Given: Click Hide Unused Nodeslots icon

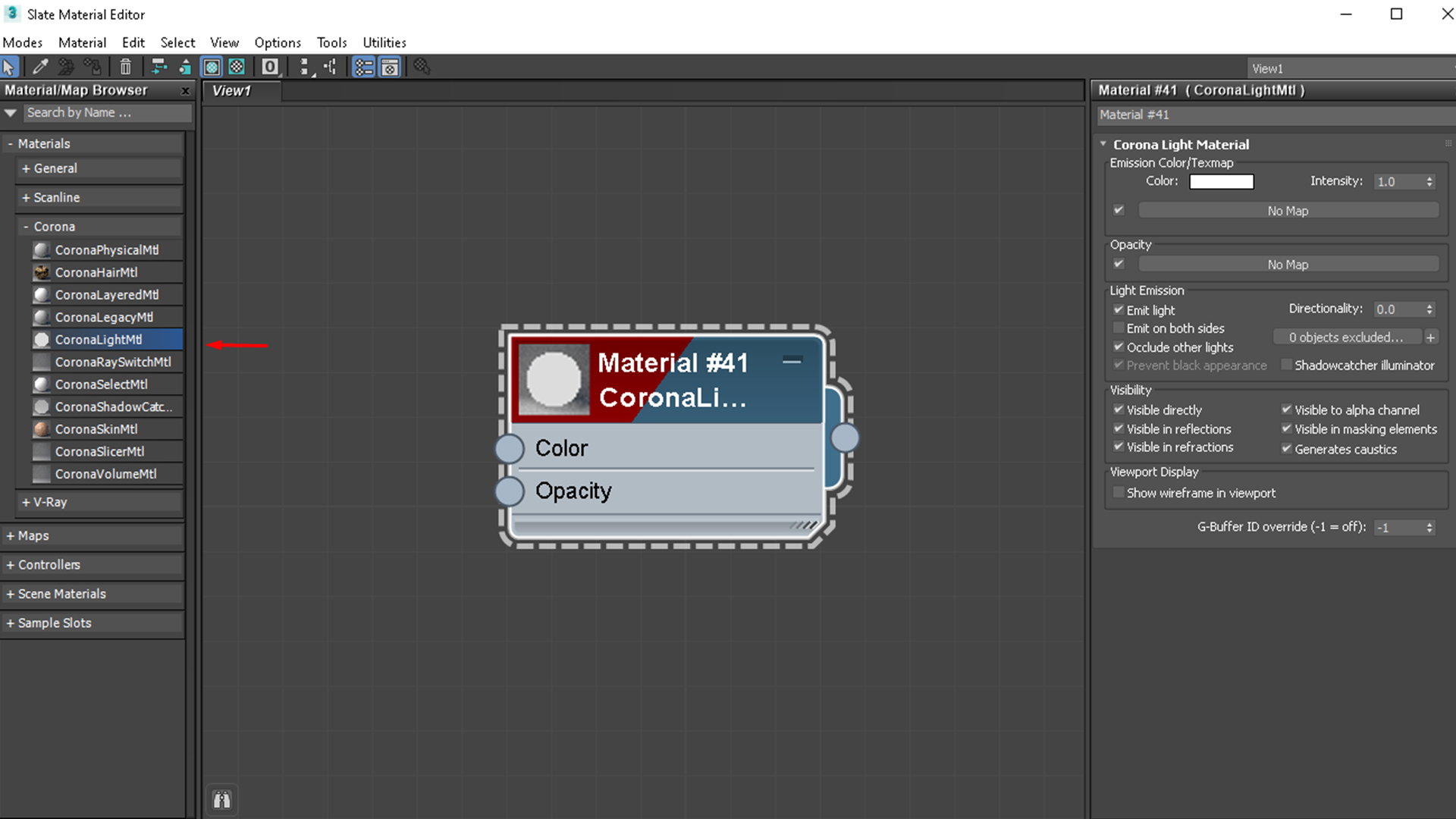Looking at the screenshot, I should (184, 67).
